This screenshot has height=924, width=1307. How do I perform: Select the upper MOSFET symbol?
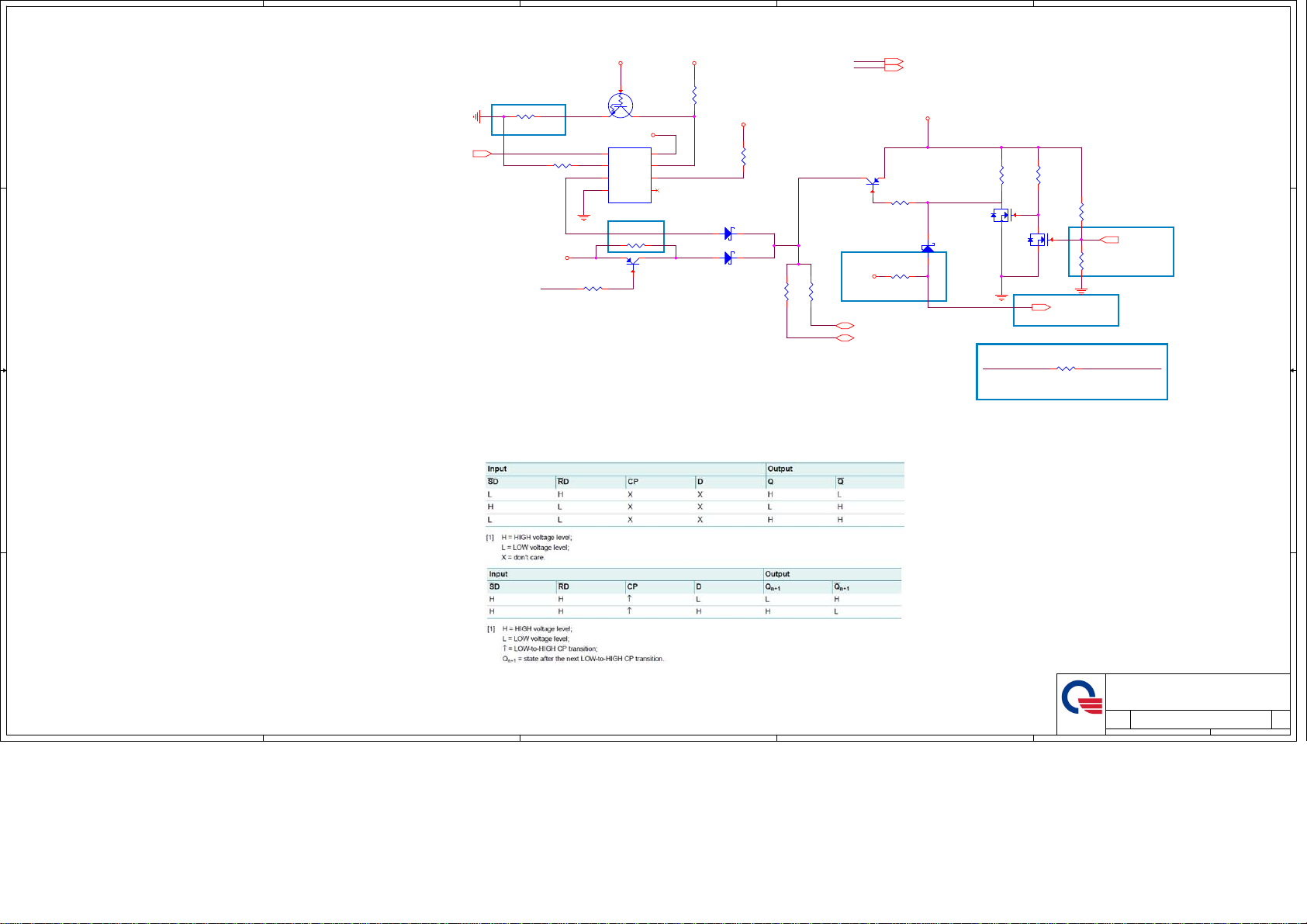(x=1003, y=216)
